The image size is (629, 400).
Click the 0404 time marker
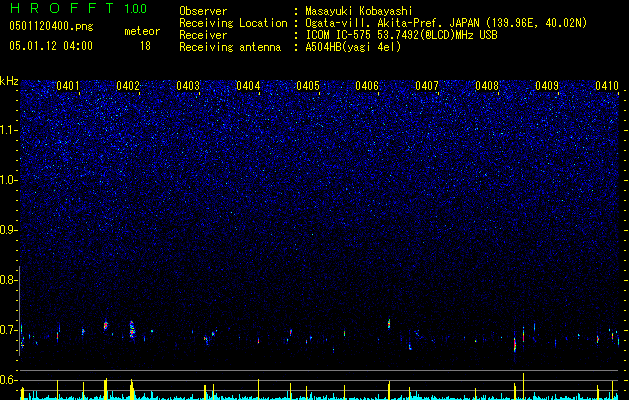pyautogui.click(x=248, y=85)
